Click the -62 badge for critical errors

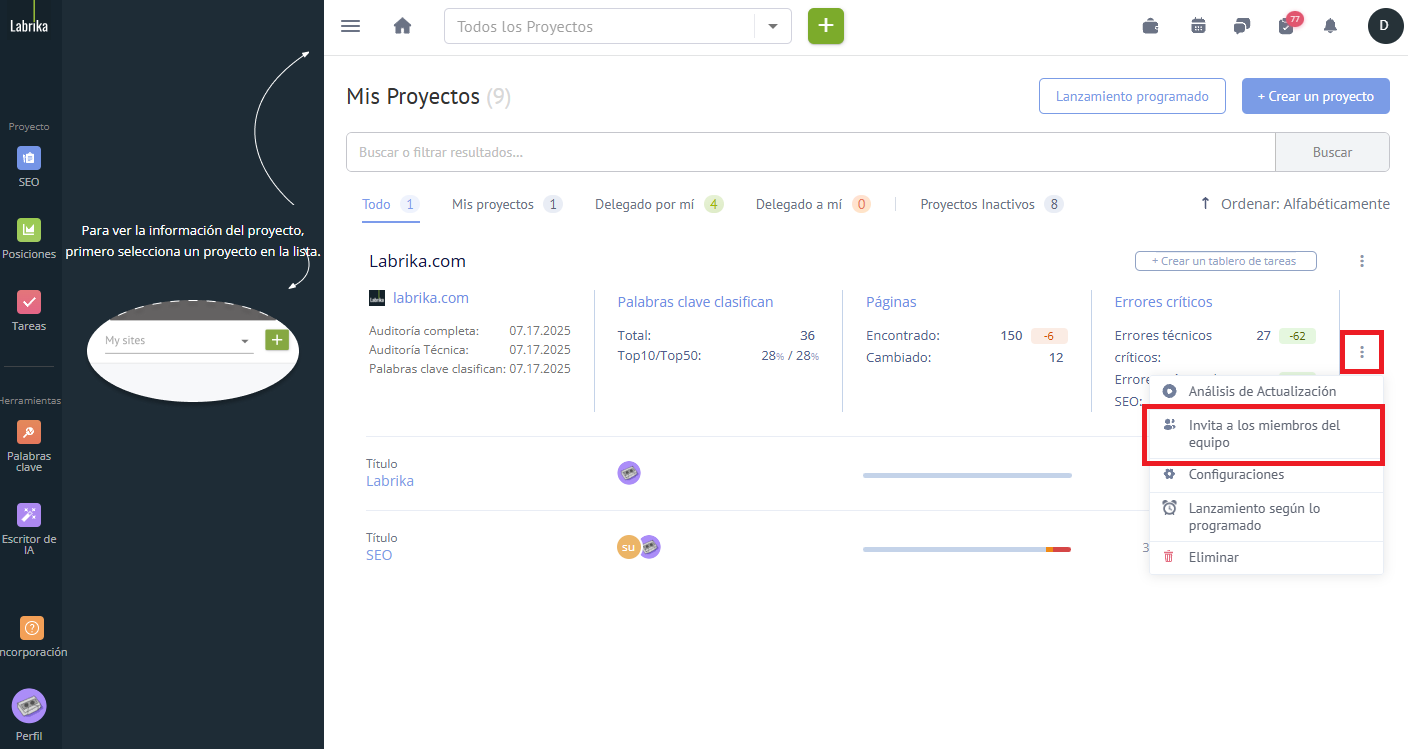point(1297,336)
